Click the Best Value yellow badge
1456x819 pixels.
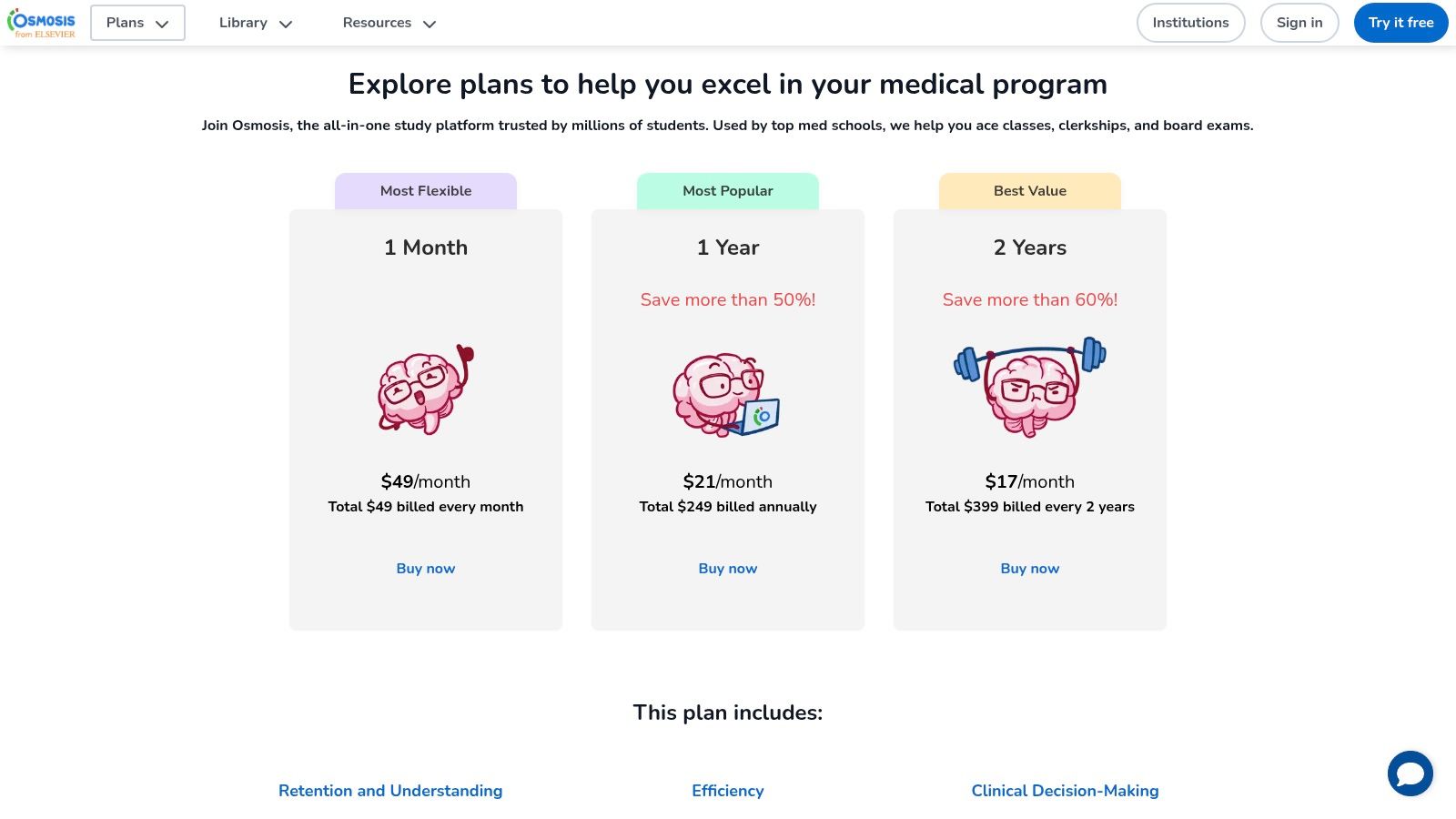pyautogui.click(x=1030, y=191)
